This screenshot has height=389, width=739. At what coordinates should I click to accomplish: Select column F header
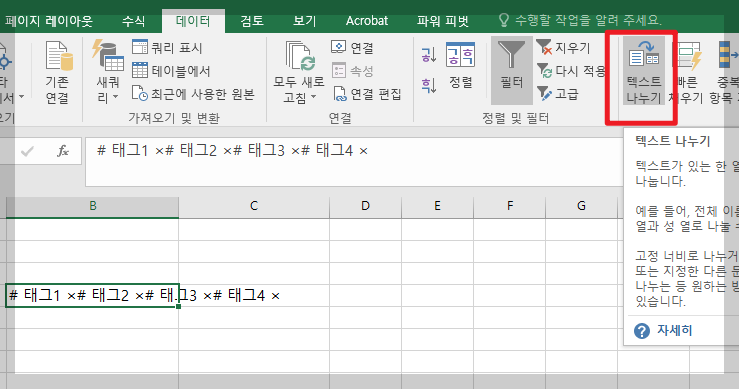point(510,206)
